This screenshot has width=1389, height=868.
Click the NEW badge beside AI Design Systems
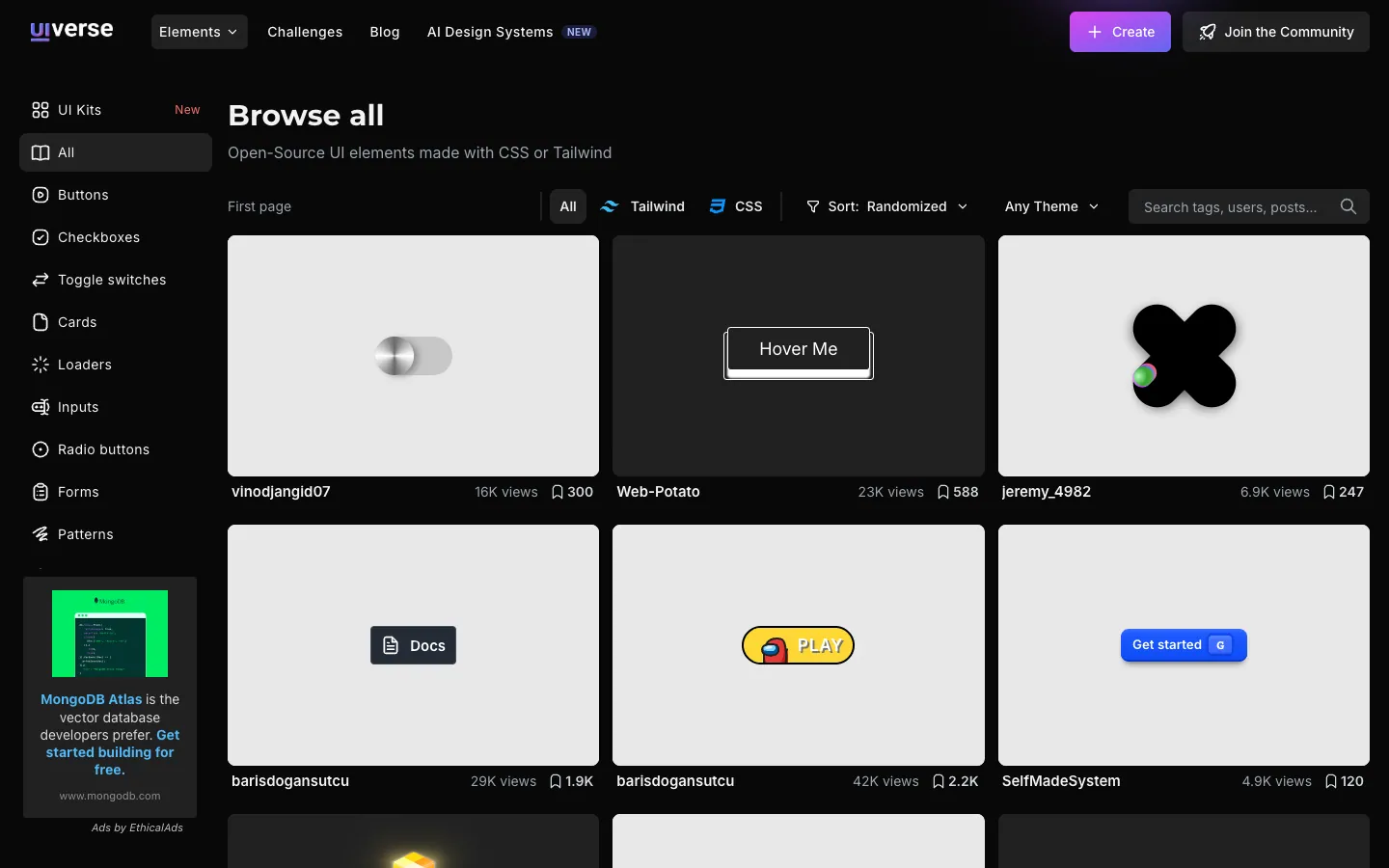click(579, 32)
